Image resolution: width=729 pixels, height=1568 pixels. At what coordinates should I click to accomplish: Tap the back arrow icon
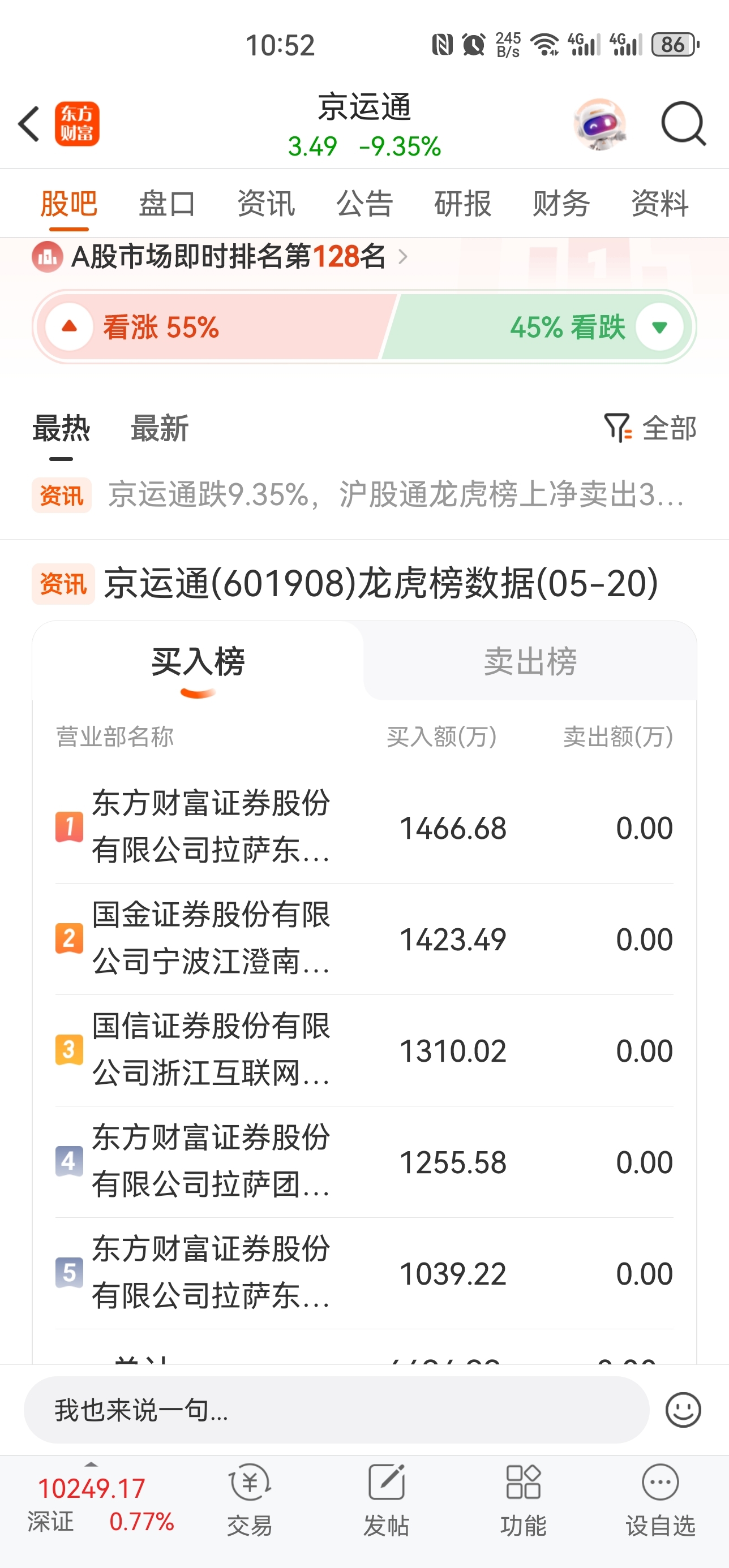pyautogui.click(x=29, y=124)
